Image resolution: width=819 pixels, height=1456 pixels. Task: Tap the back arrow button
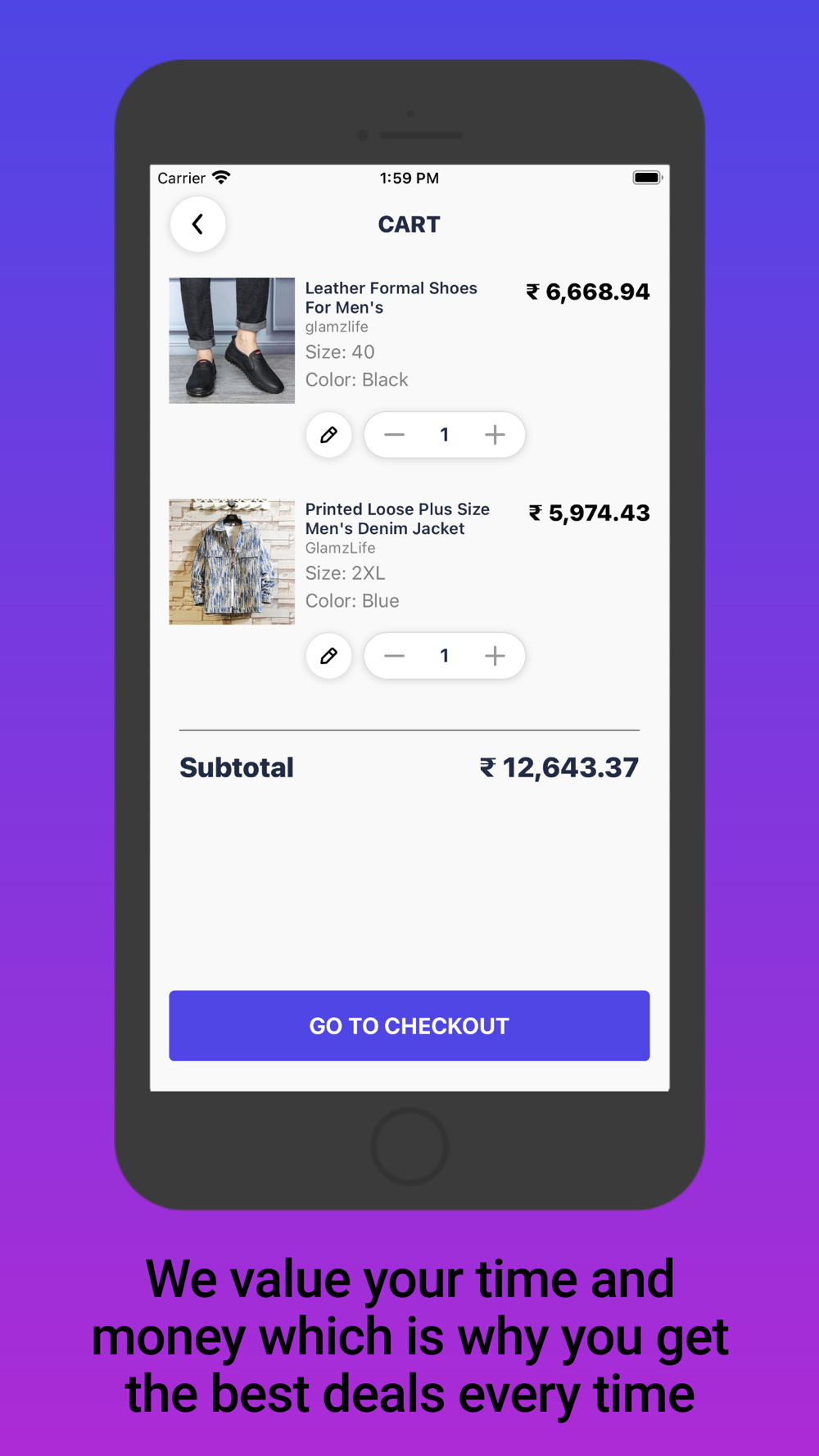[197, 224]
